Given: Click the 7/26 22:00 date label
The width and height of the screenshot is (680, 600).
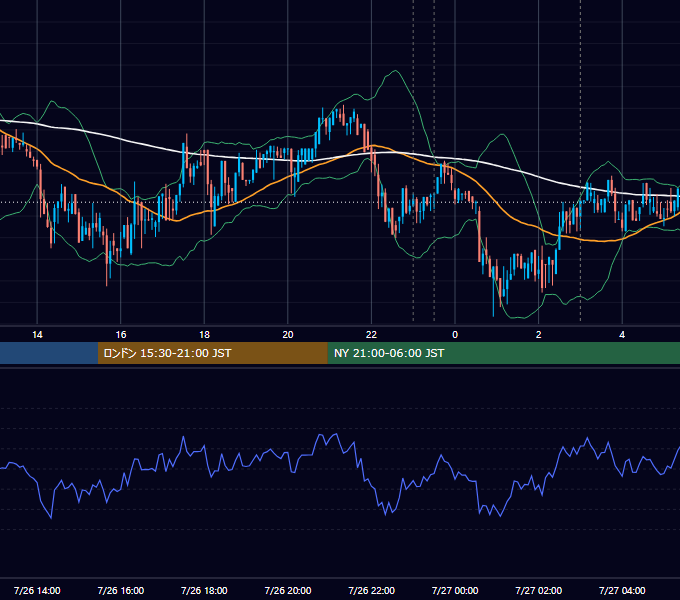Looking at the screenshot, I should pyautogui.click(x=371, y=590).
